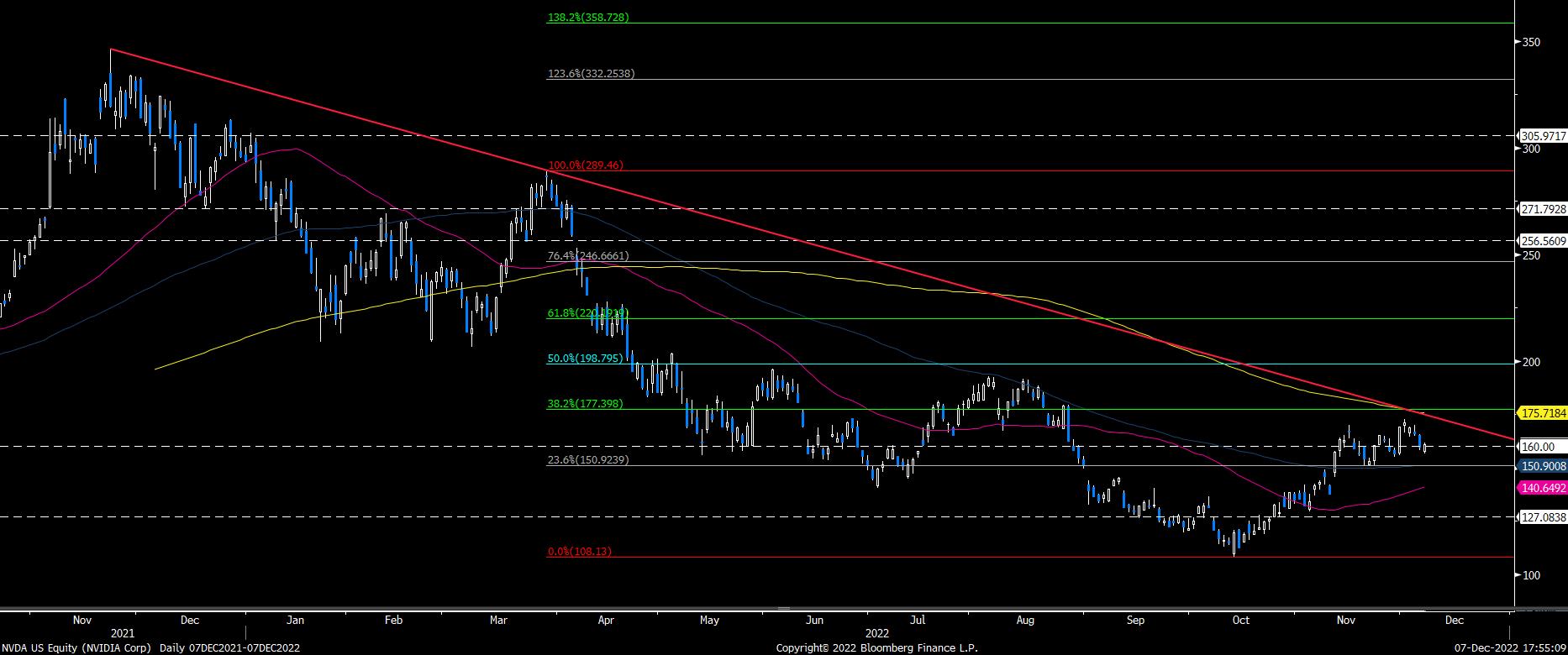Select the 127.0838 price tag
Screen dimensions: 1568x655
[1543, 517]
